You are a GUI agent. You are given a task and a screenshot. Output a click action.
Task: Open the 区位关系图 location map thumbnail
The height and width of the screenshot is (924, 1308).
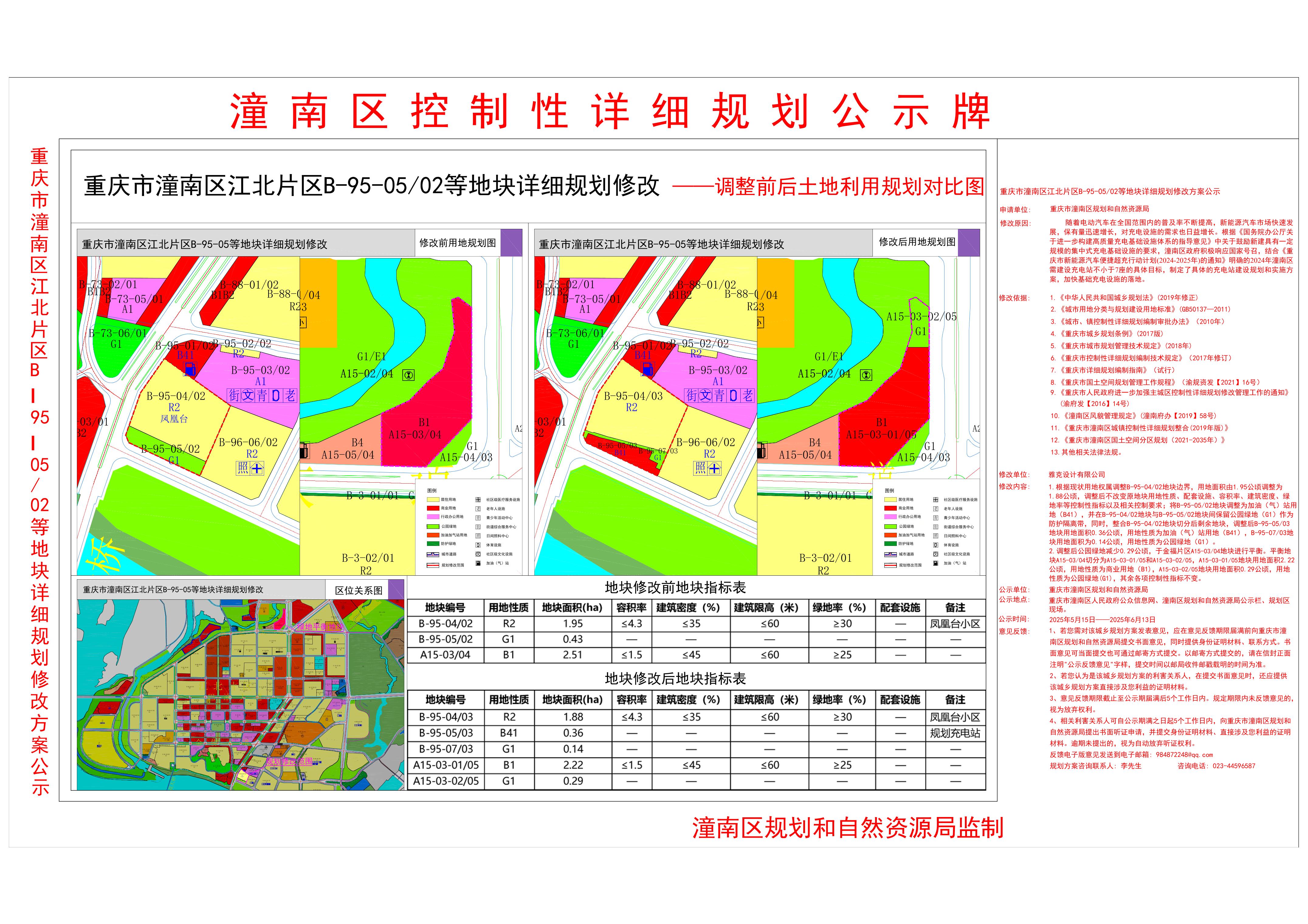coord(240,695)
